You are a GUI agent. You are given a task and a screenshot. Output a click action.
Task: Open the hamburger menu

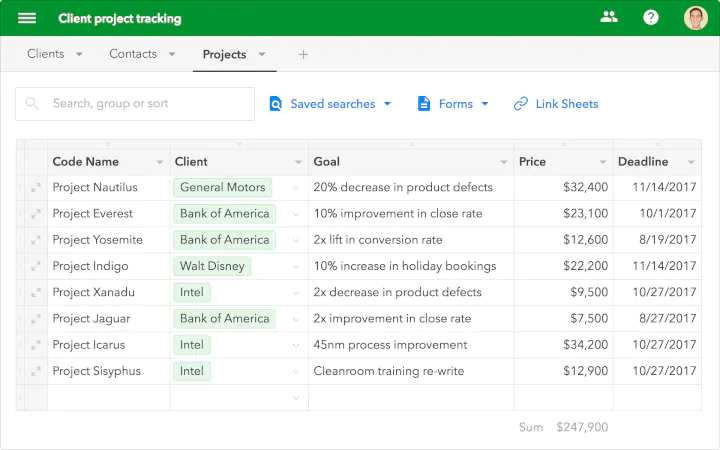pyautogui.click(x=27, y=18)
